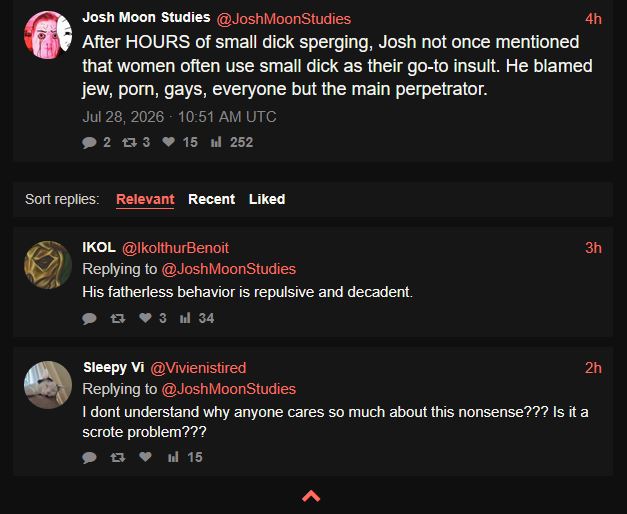The height and width of the screenshot is (514, 627).
Task: Click Josh Moon Studies avatar image
Action: [x=48, y=35]
